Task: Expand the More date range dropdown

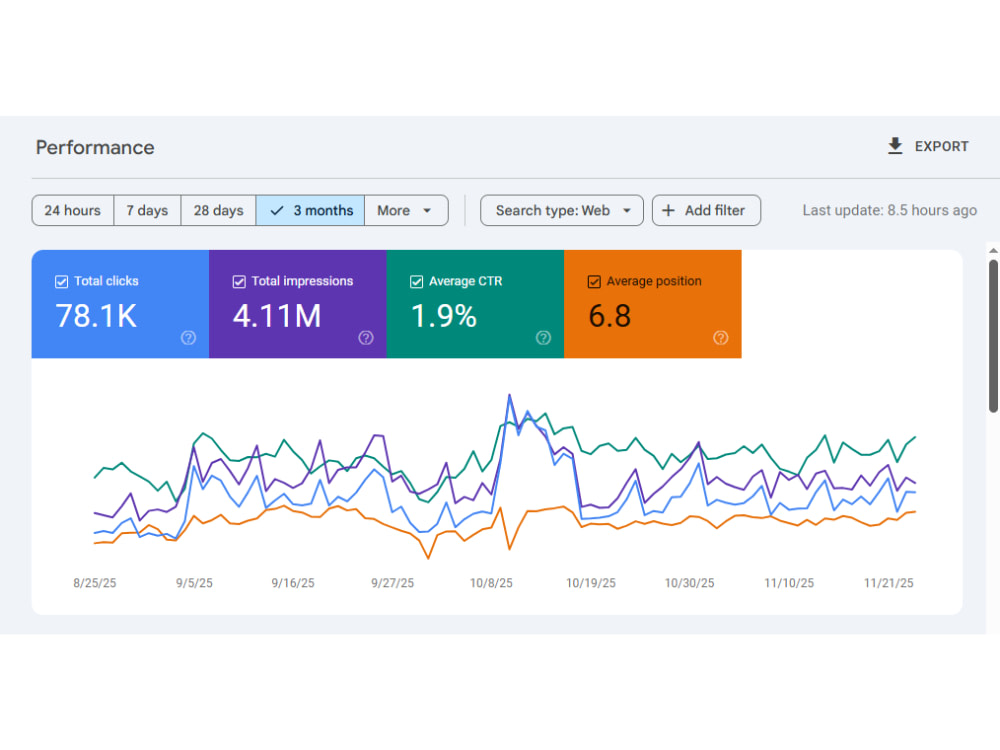Action: tap(406, 210)
